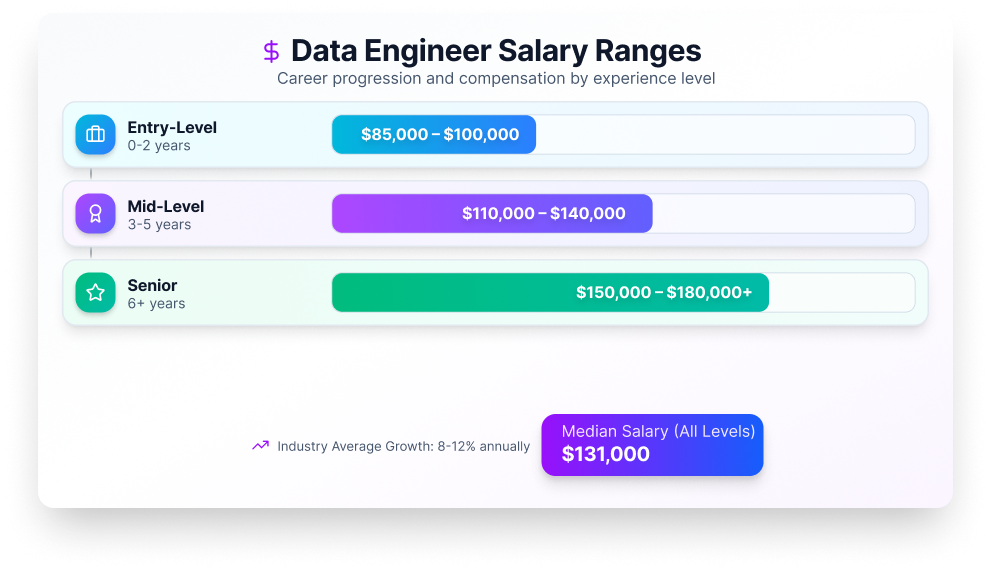This screenshot has width=991, height=571.
Task: Click the $131,000 median salary figure
Action: click(x=606, y=455)
